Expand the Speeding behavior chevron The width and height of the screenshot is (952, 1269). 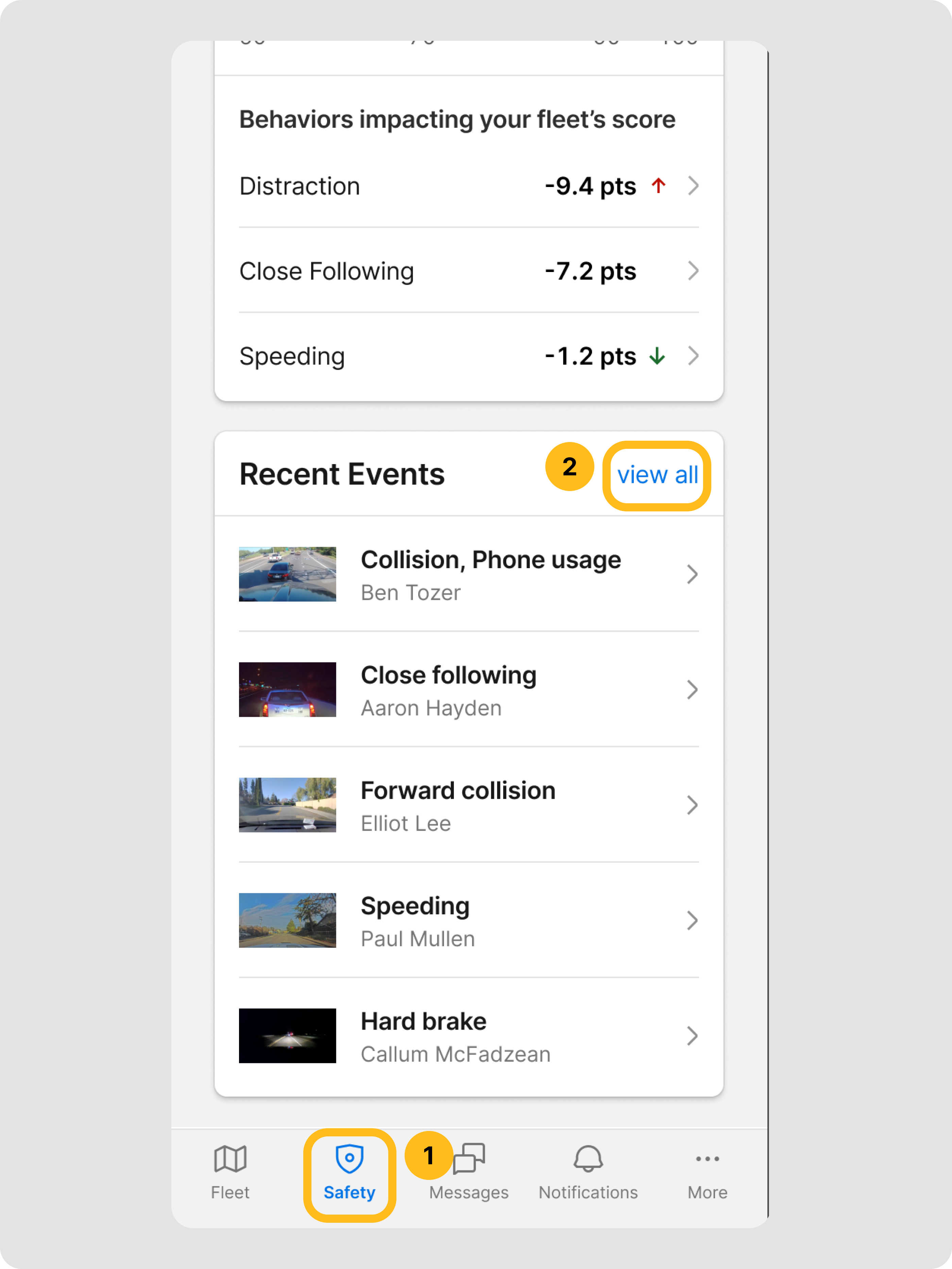click(693, 356)
